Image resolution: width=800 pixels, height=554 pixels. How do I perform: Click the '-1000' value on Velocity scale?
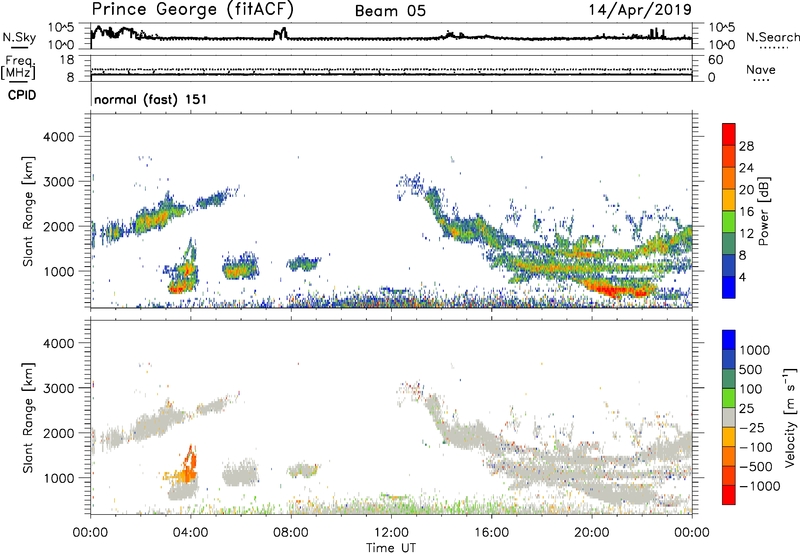(x=760, y=486)
